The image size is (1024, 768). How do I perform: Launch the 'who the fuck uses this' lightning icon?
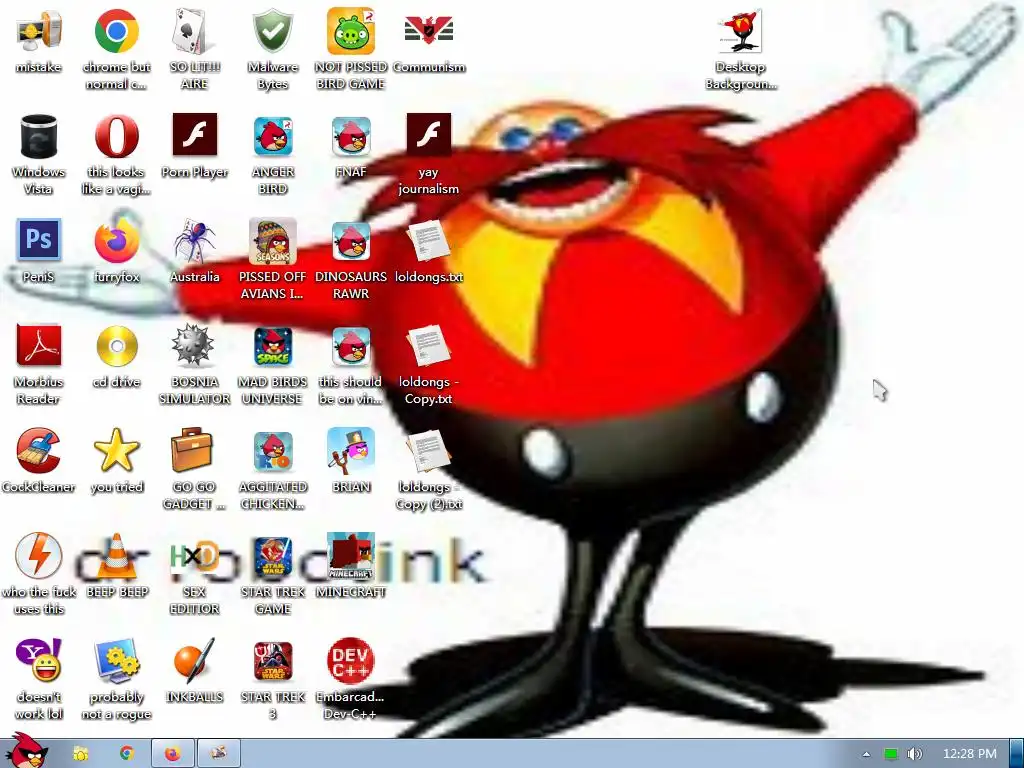39,556
